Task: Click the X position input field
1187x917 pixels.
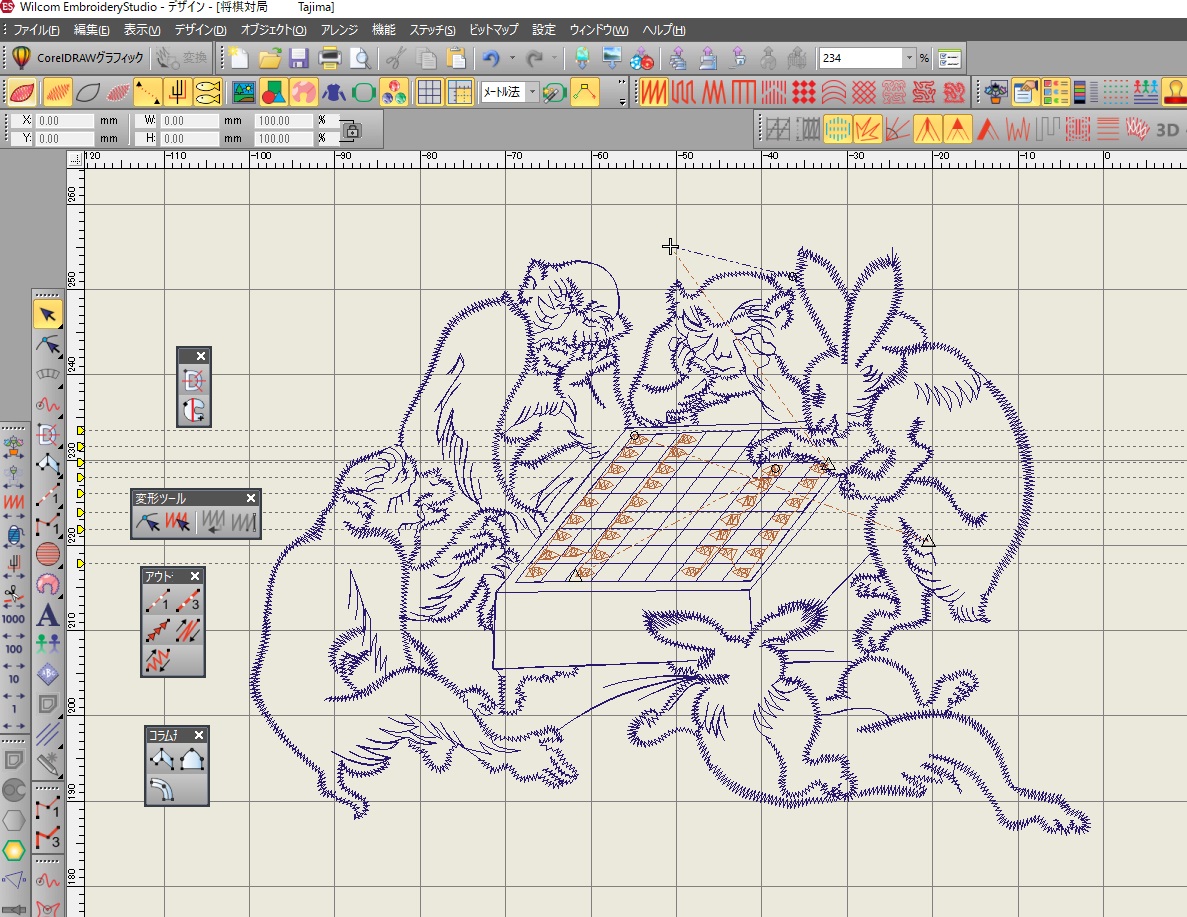Action: coord(65,120)
